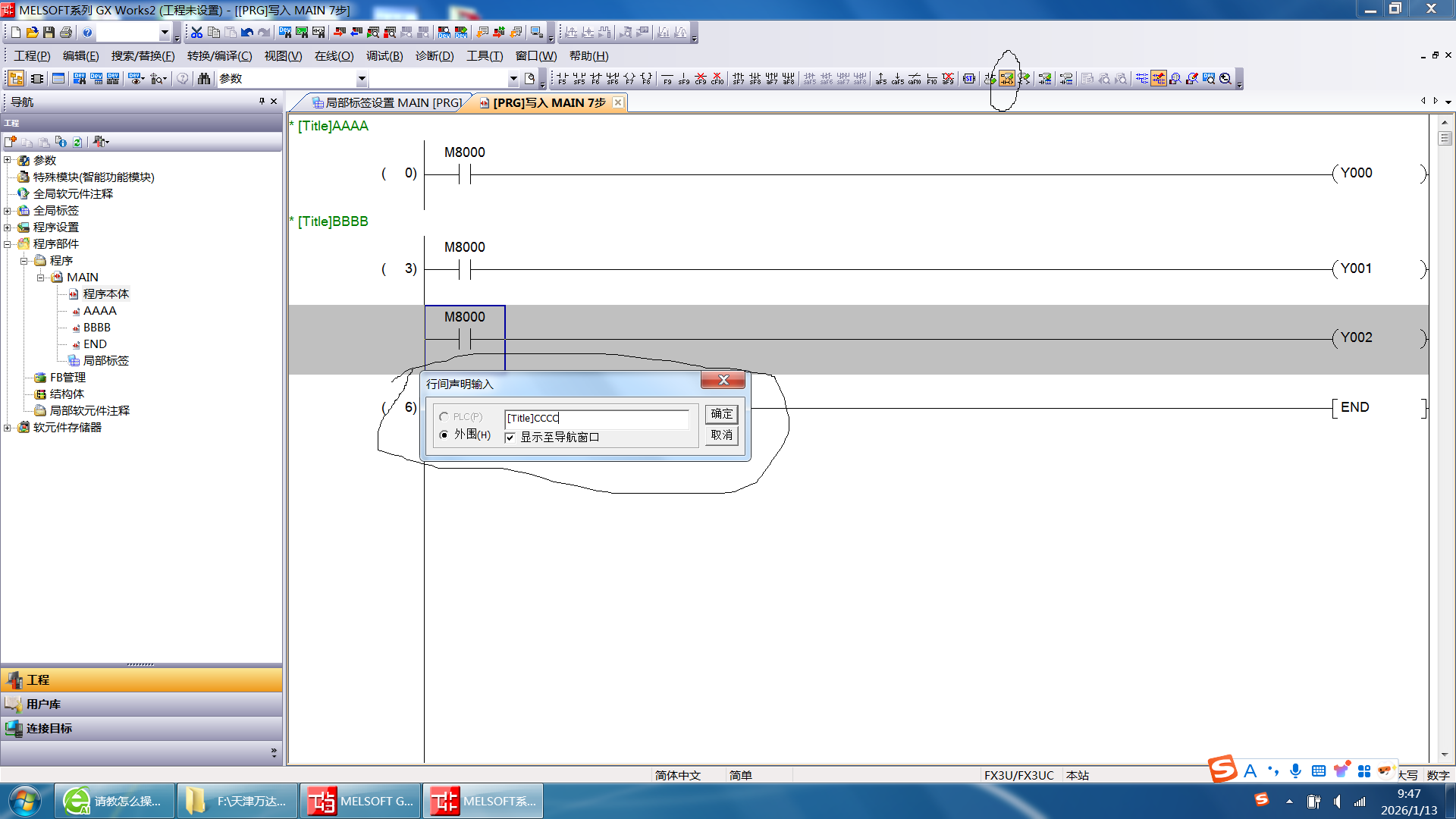Screen dimensions: 1456x819
Task: Open the 在线(O) menu
Action: coord(334,56)
